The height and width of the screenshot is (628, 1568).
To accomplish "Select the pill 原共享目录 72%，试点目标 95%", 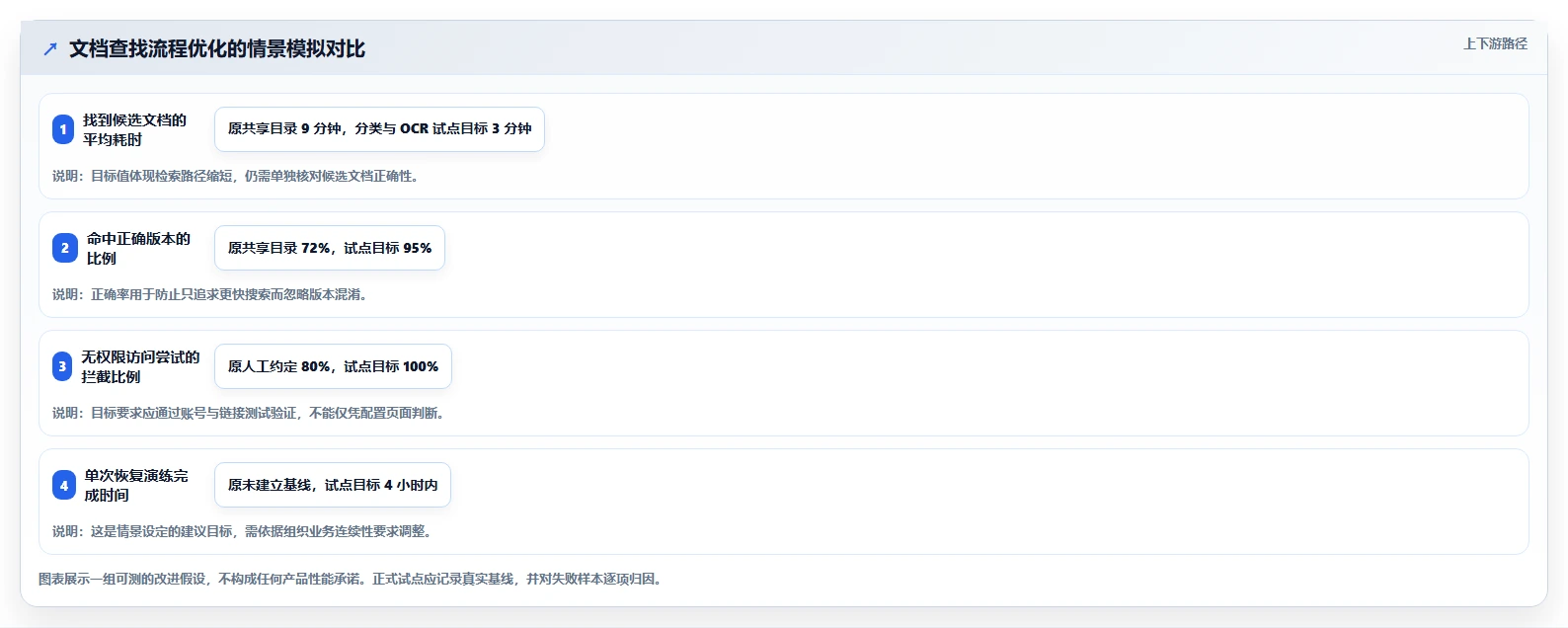I will point(330,248).
